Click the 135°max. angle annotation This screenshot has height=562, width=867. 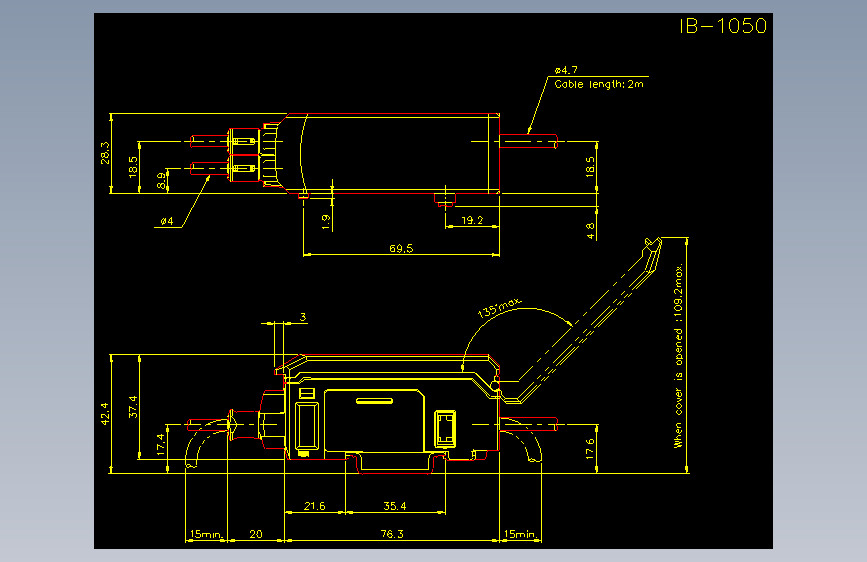coord(499,308)
